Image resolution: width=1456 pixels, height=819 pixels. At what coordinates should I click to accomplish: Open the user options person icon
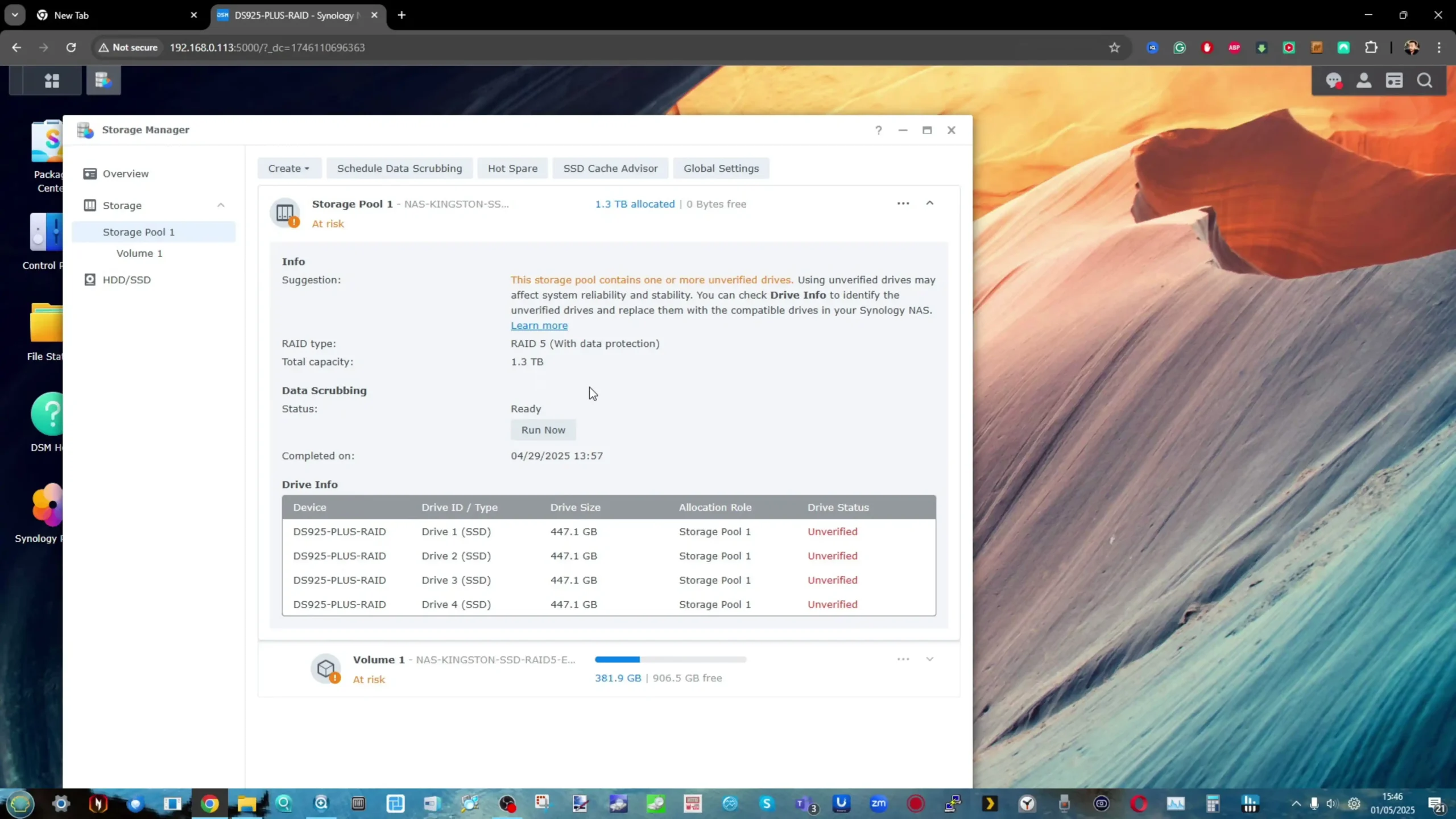coord(1363,81)
